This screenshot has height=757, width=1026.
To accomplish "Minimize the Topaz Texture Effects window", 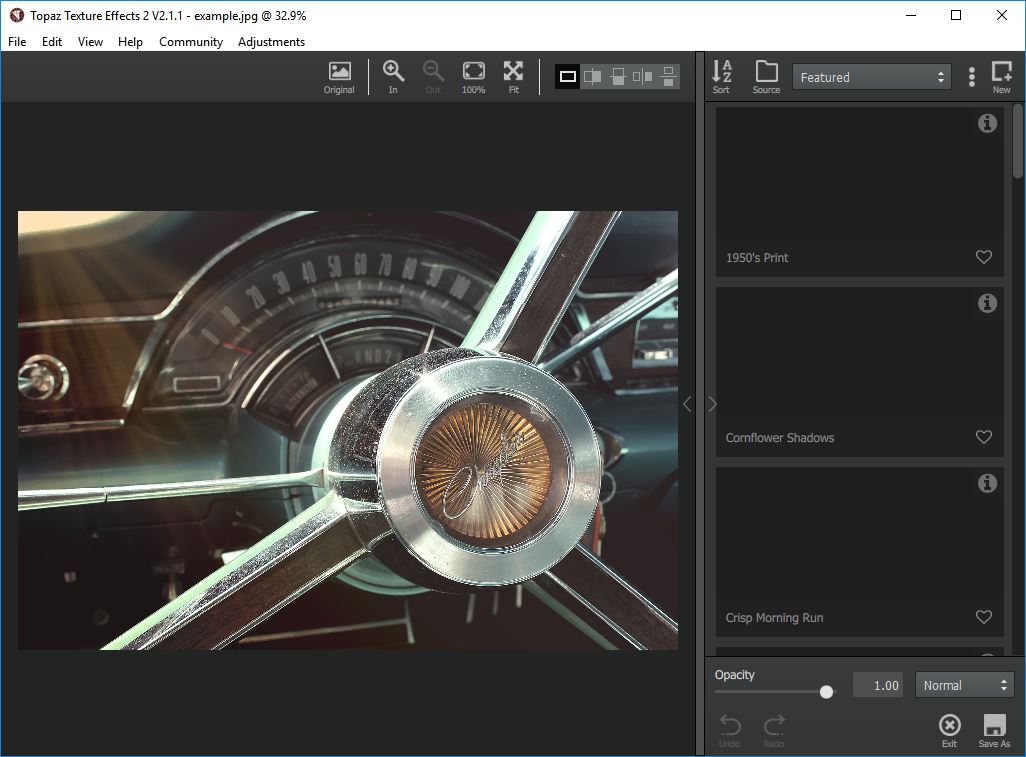I will [x=910, y=15].
